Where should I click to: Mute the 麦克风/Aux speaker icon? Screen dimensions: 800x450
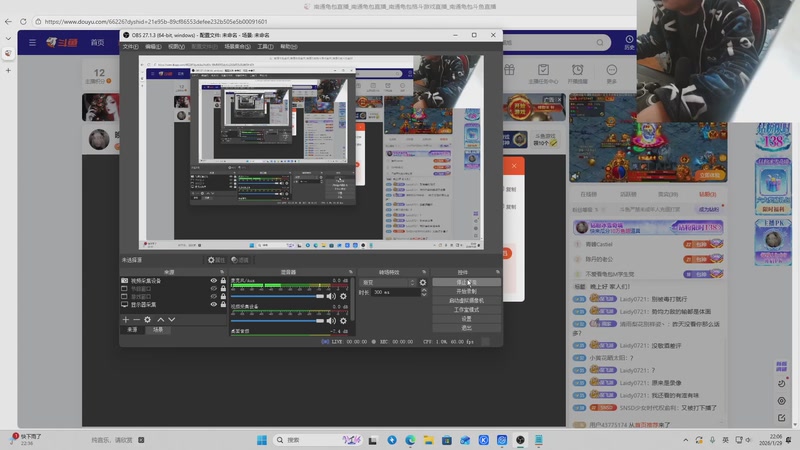[331, 296]
